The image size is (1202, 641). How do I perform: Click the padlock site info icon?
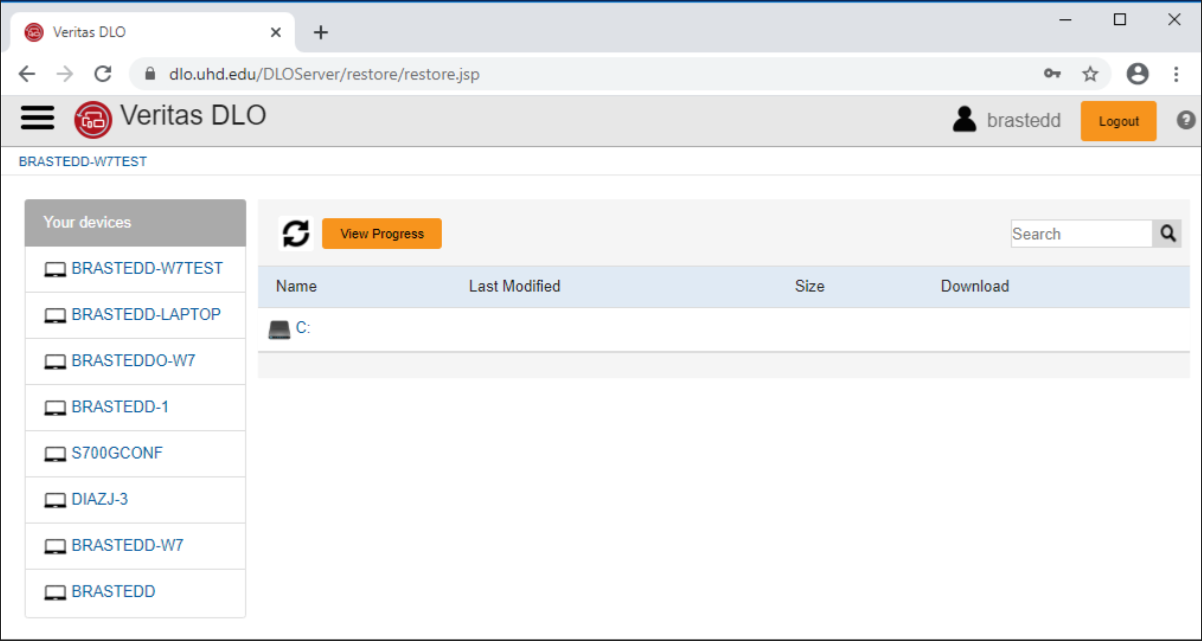tap(151, 74)
